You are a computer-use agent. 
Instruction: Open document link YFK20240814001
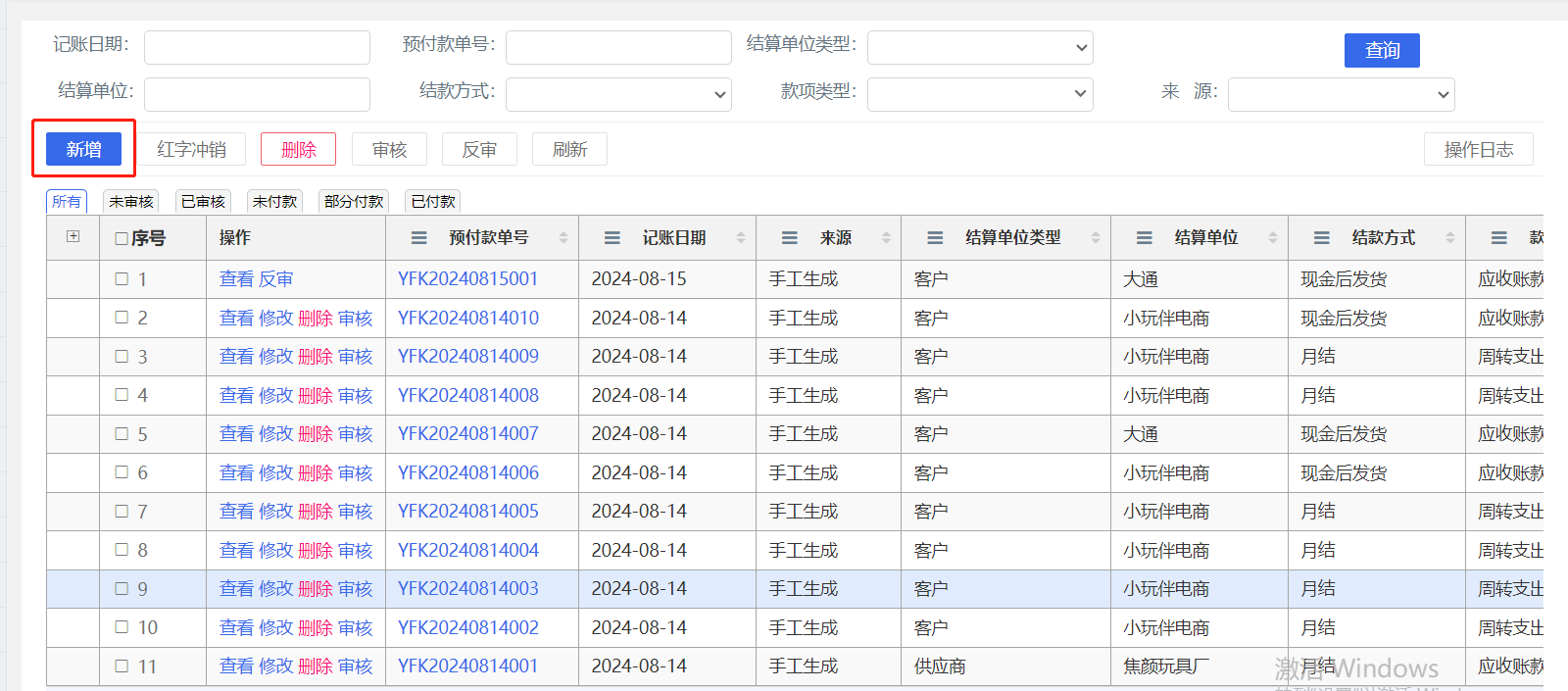(468, 666)
